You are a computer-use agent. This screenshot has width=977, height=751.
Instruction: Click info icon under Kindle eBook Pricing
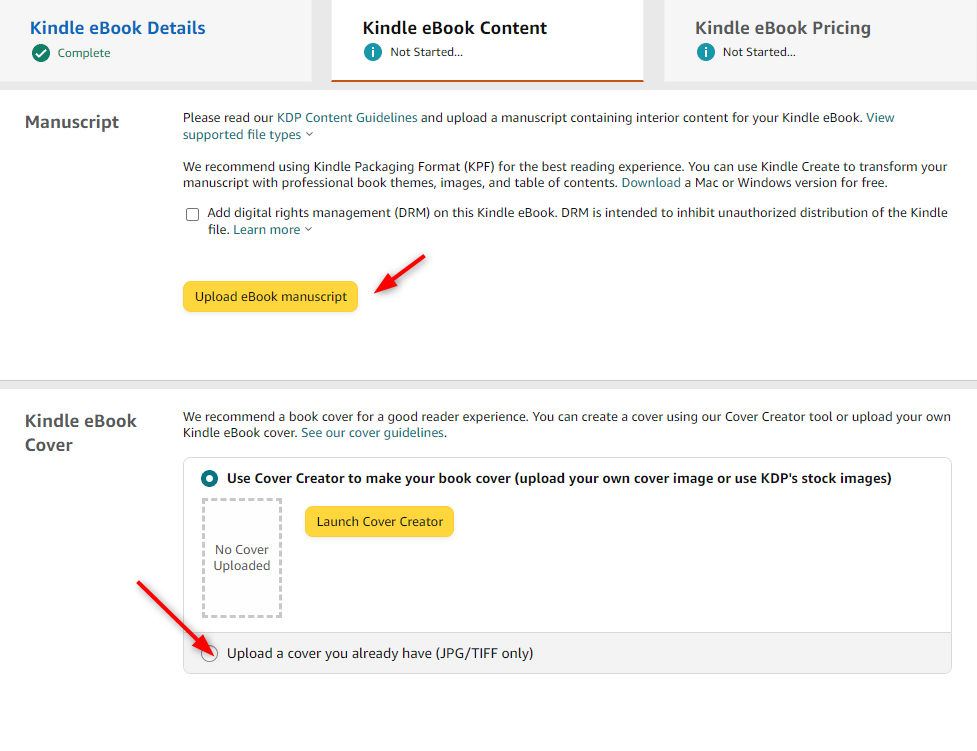[x=705, y=52]
